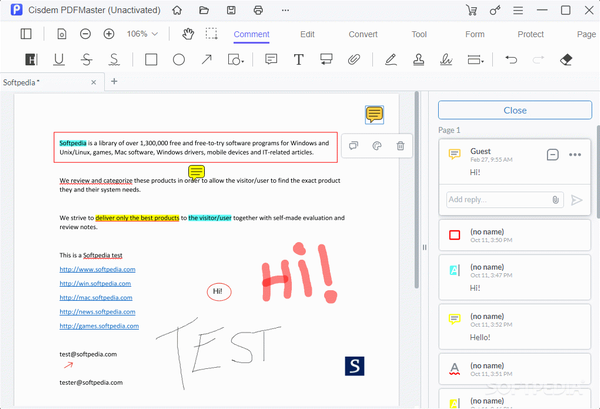Switch to the Protect tab
Image resolution: width=600 pixels, height=409 pixels.
pos(530,34)
